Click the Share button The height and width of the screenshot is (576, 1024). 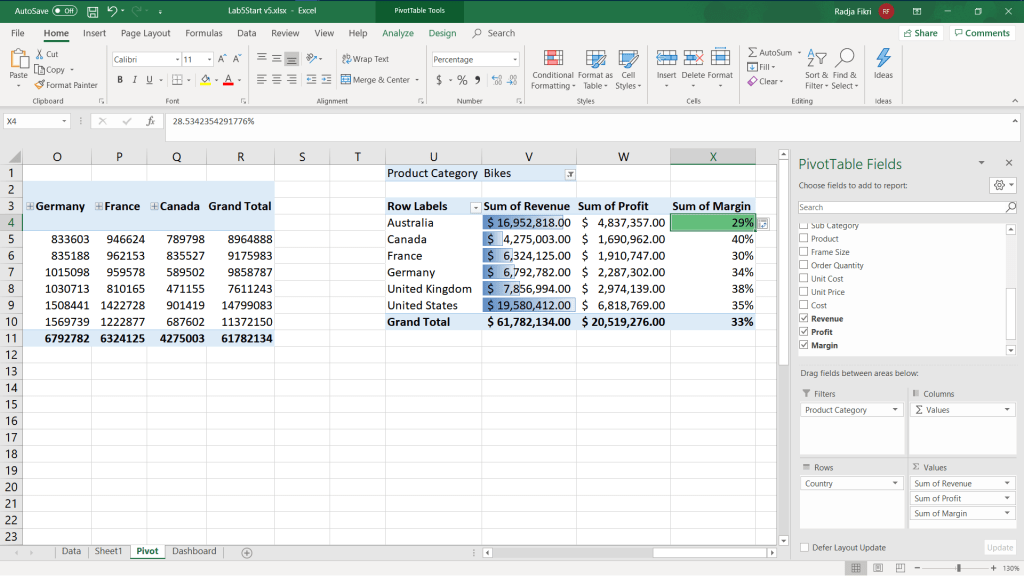point(920,33)
